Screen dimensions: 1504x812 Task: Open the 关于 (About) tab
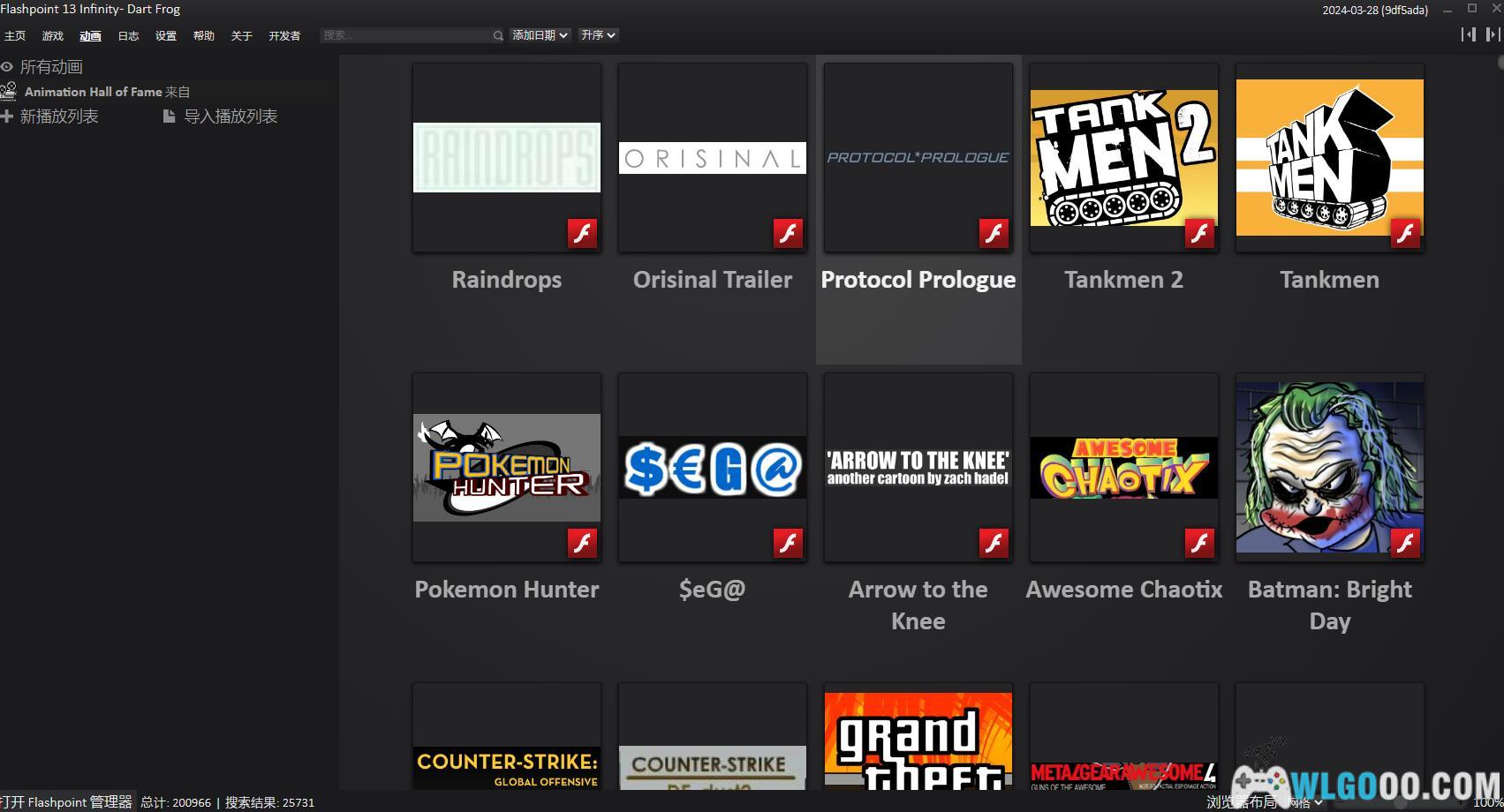(241, 36)
